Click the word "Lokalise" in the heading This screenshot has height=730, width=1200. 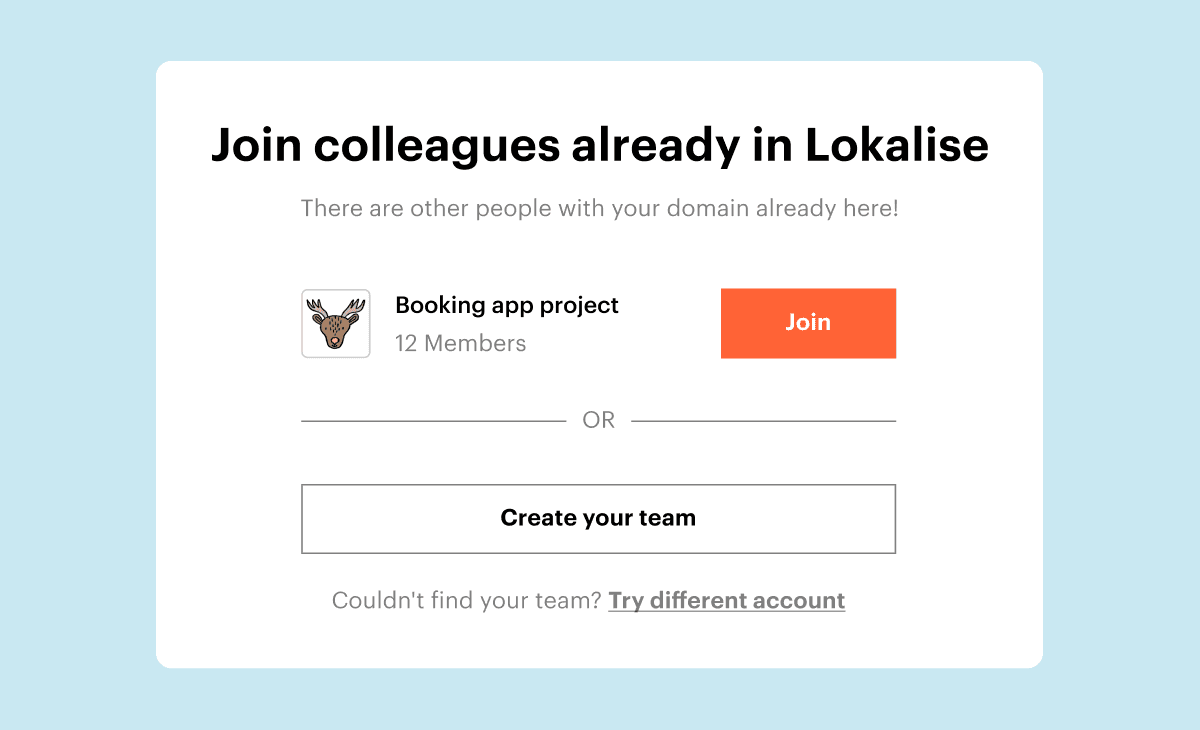click(x=896, y=145)
